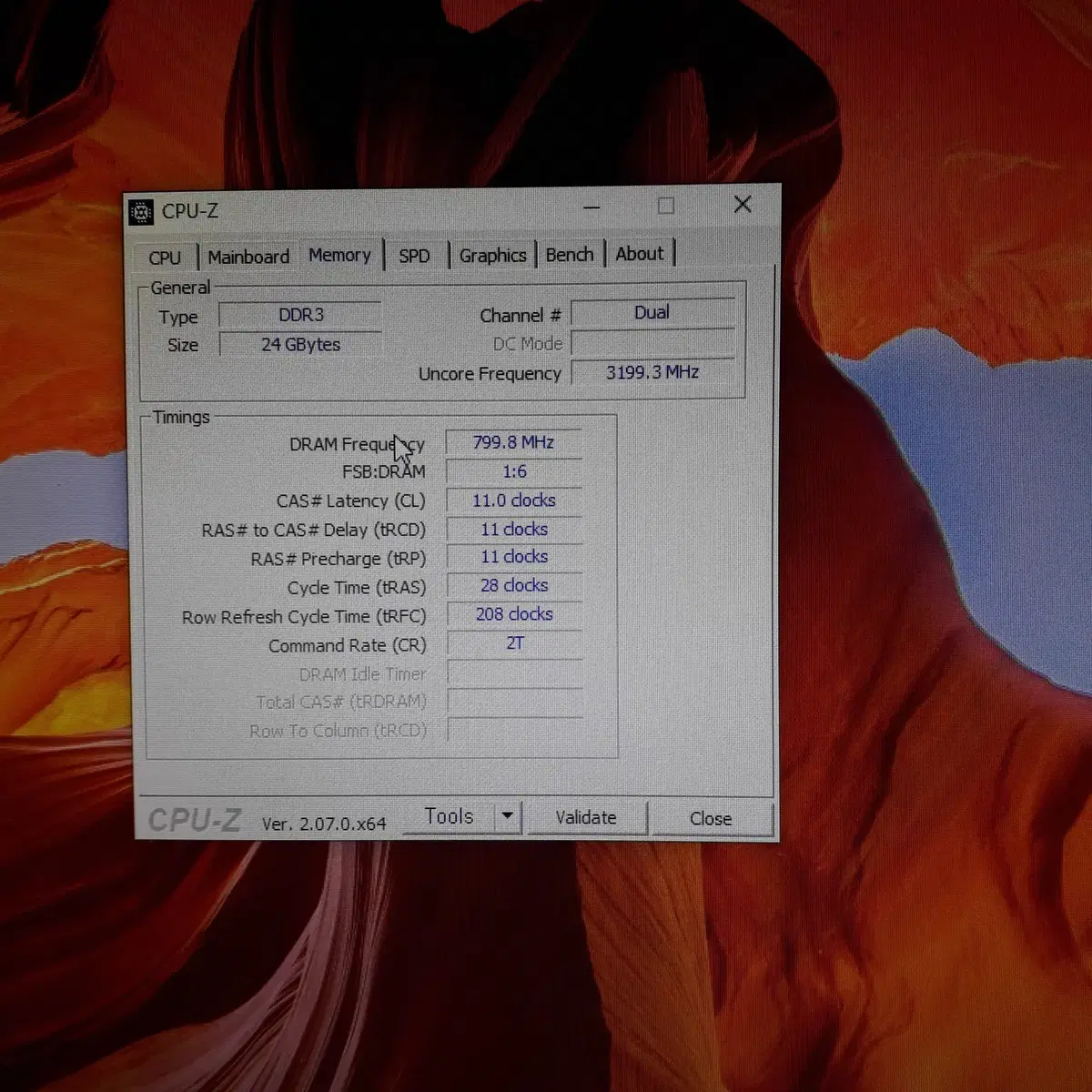The image size is (1092, 1092).
Task: Click the DRAM Frequency value 799.8 MHz
Action: 513,442
